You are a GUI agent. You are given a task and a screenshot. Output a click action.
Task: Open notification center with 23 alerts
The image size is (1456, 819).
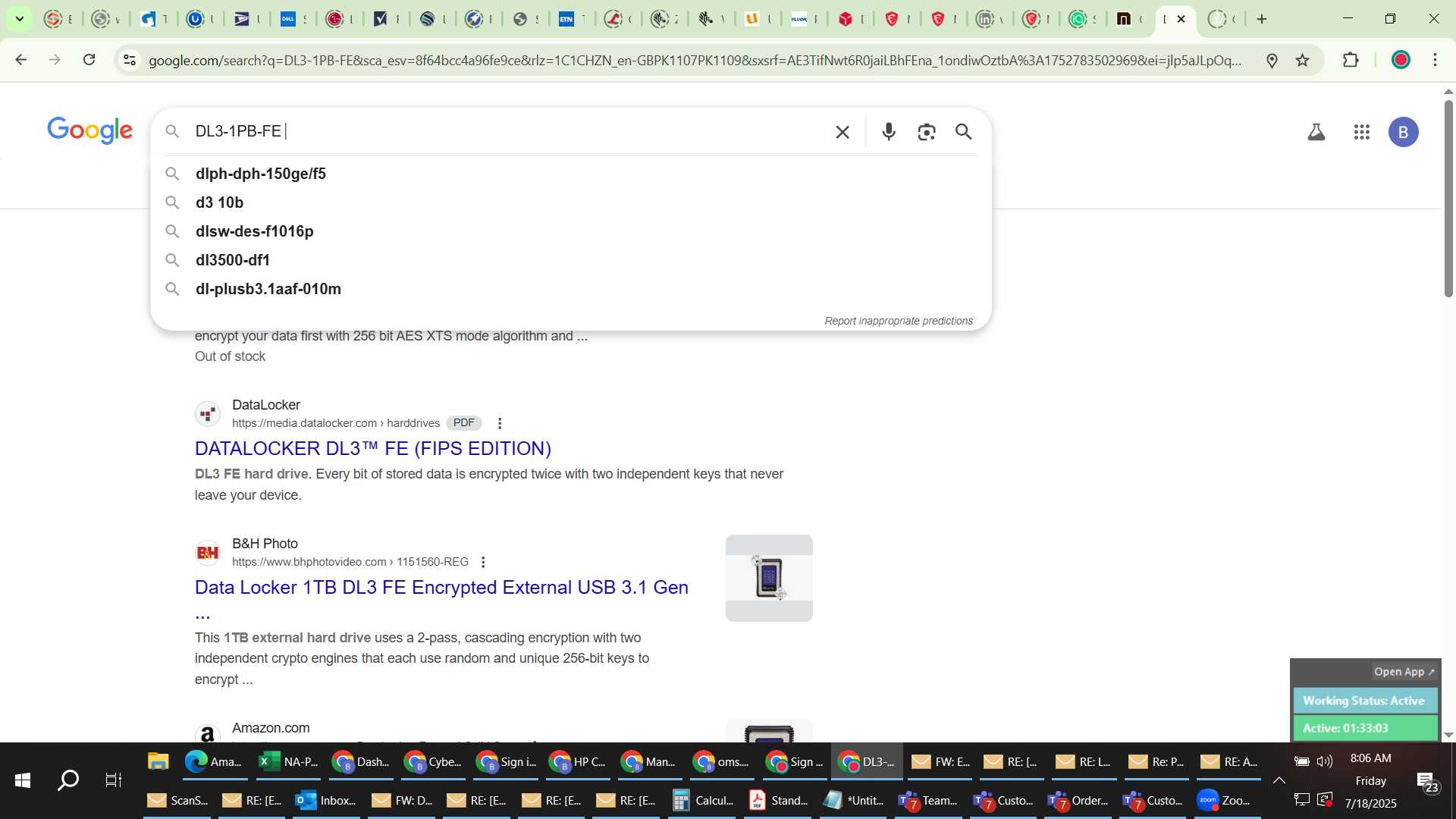[1428, 782]
